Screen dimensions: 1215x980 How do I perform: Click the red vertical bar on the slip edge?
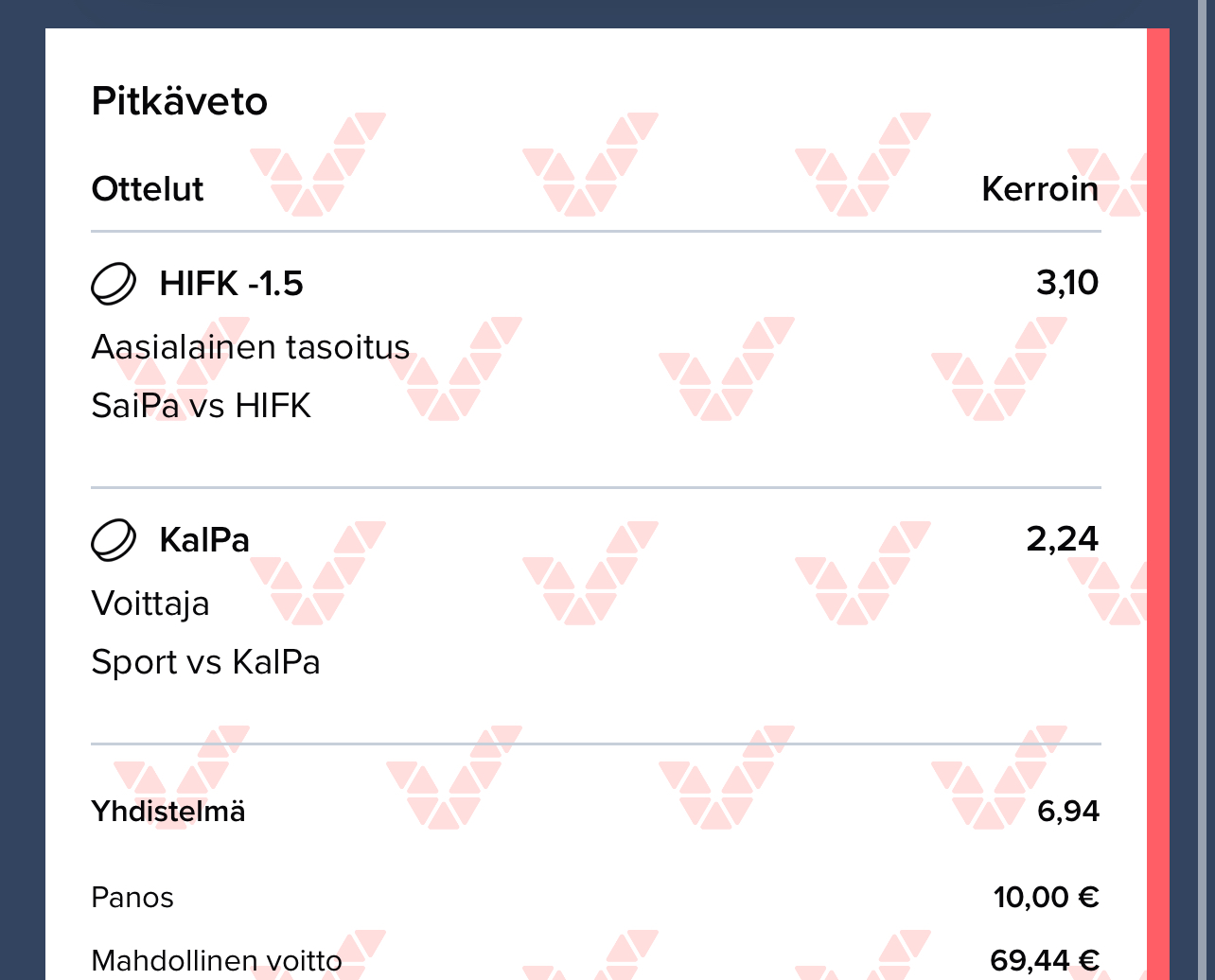(x=1157, y=473)
